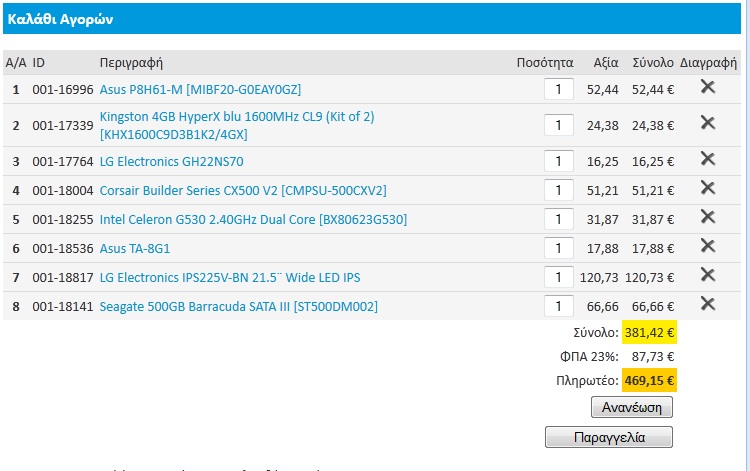Remove Asus TA-8G1 from cart
Screen dimensions: 750x471
tap(708, 246)
